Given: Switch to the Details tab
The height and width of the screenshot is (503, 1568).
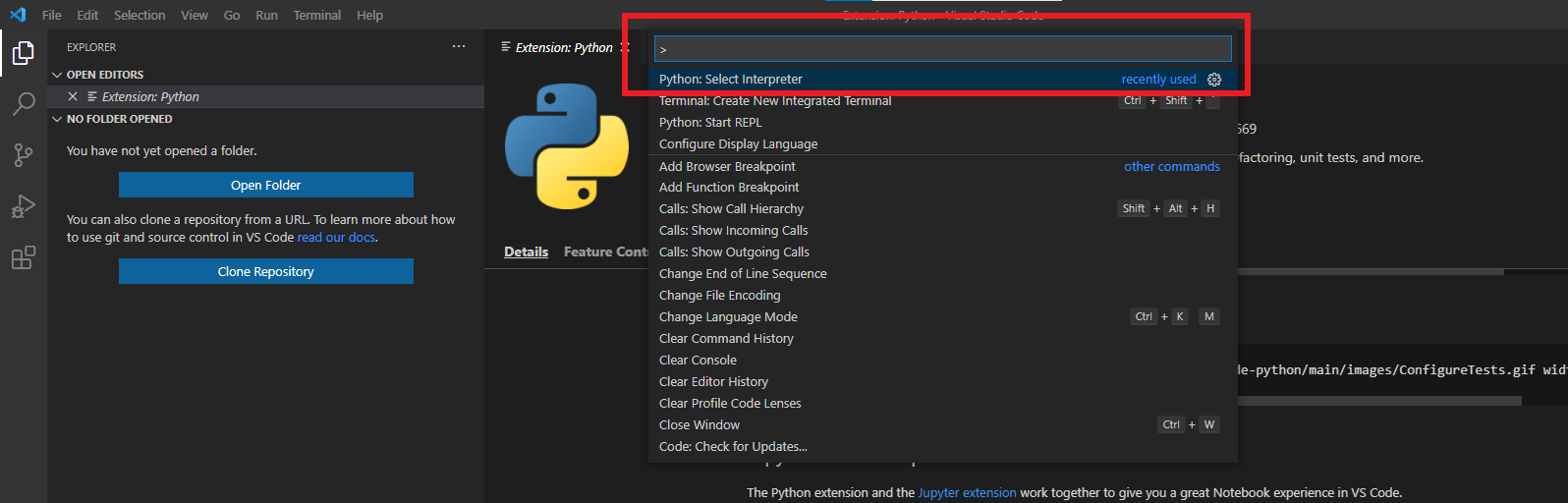Looking at the screenshot, I should [x=527, y=251].
